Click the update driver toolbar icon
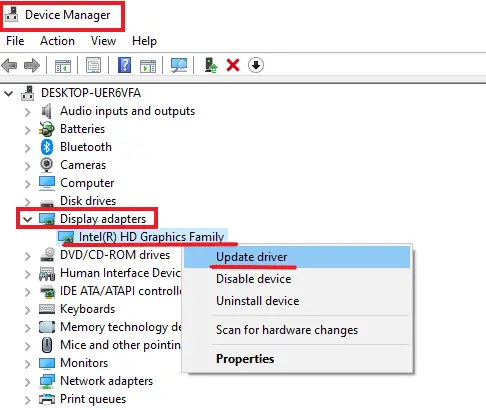The image size is (486, 410). coord(210,65)
